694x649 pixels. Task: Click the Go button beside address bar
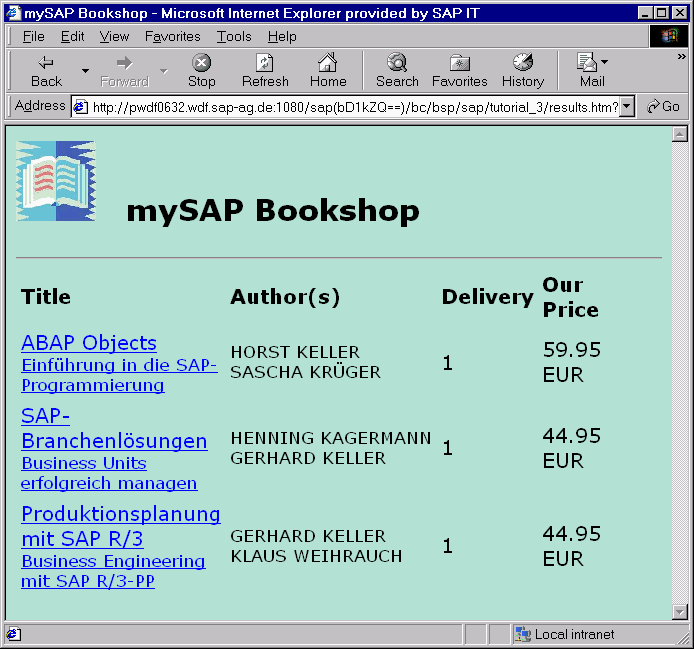click(x=662, y=107)
